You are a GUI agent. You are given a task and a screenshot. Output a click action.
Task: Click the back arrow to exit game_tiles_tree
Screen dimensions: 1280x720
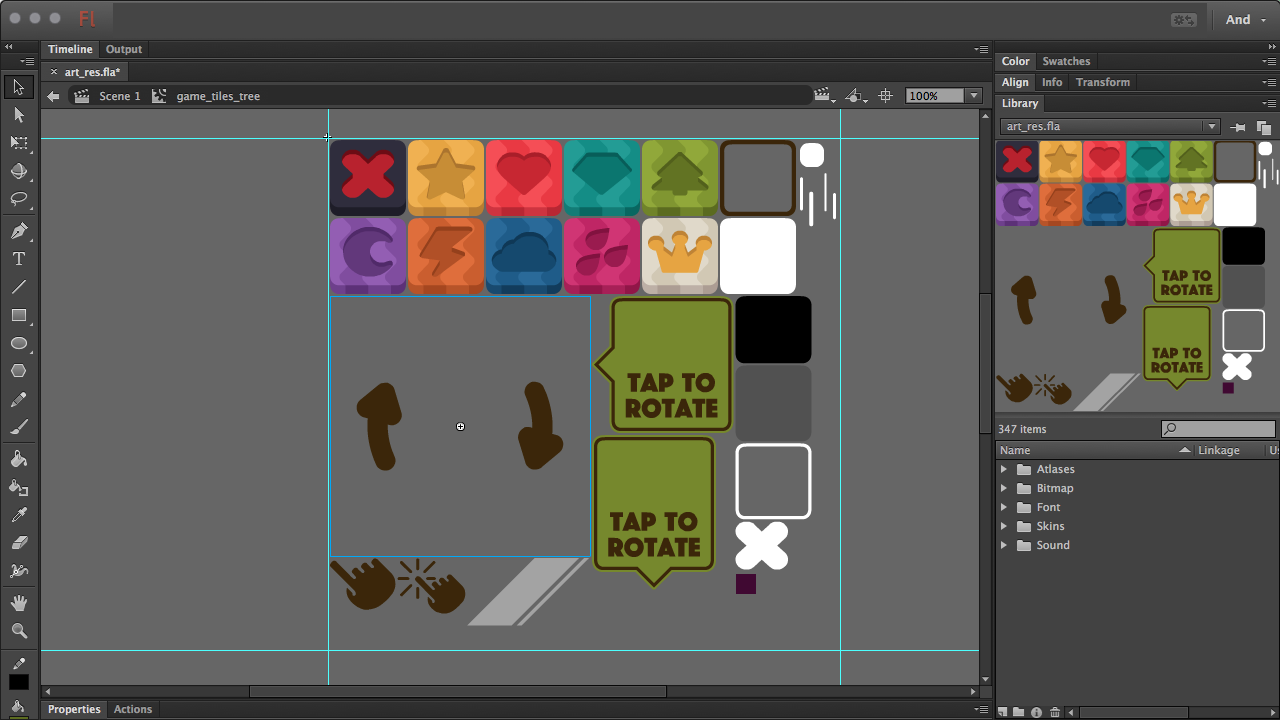point(52,96)
